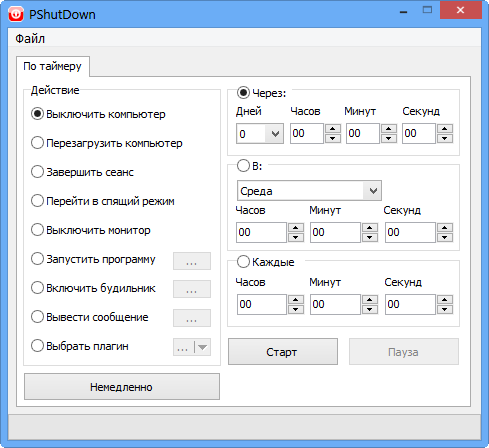
Task: Select Вывести сообщение radio button
Action: [90, 317]
